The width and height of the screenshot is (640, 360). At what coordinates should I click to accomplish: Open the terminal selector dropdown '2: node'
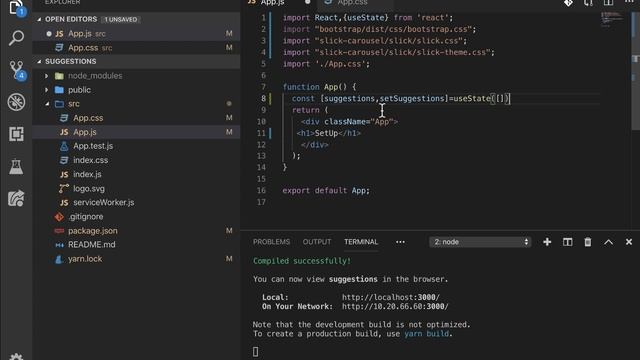[480, 242]
